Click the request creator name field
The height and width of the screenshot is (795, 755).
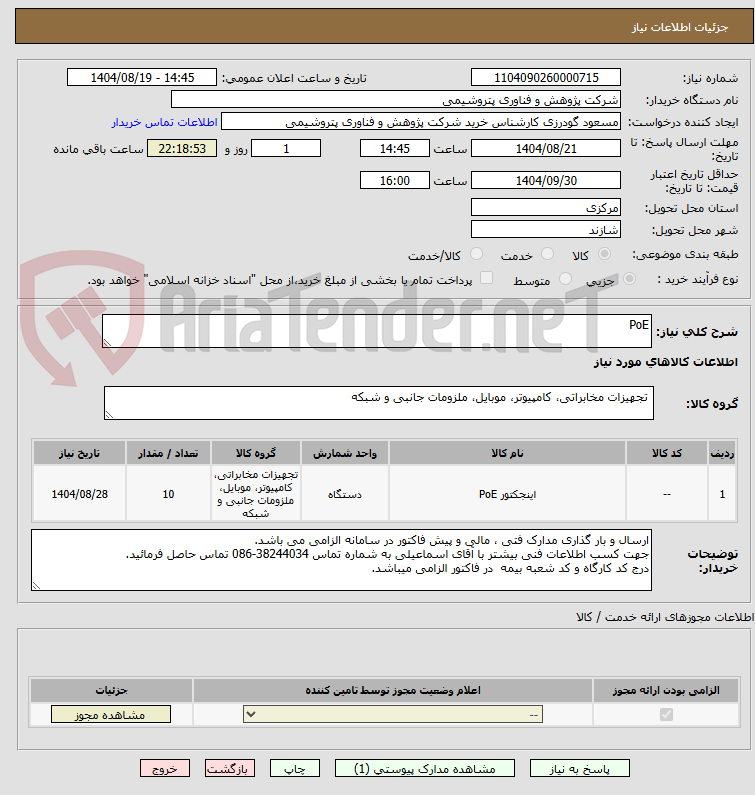pyautogui.click(x=421, y=122)
